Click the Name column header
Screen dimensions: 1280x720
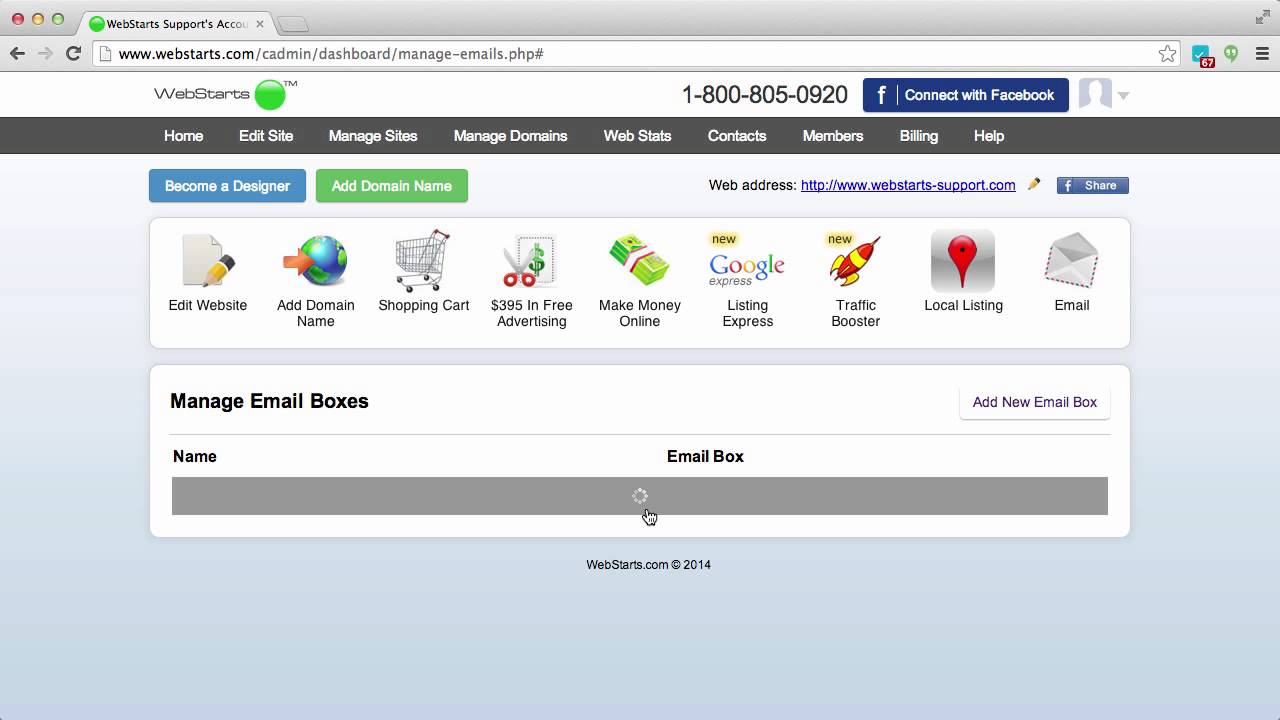tap(195, 456)
